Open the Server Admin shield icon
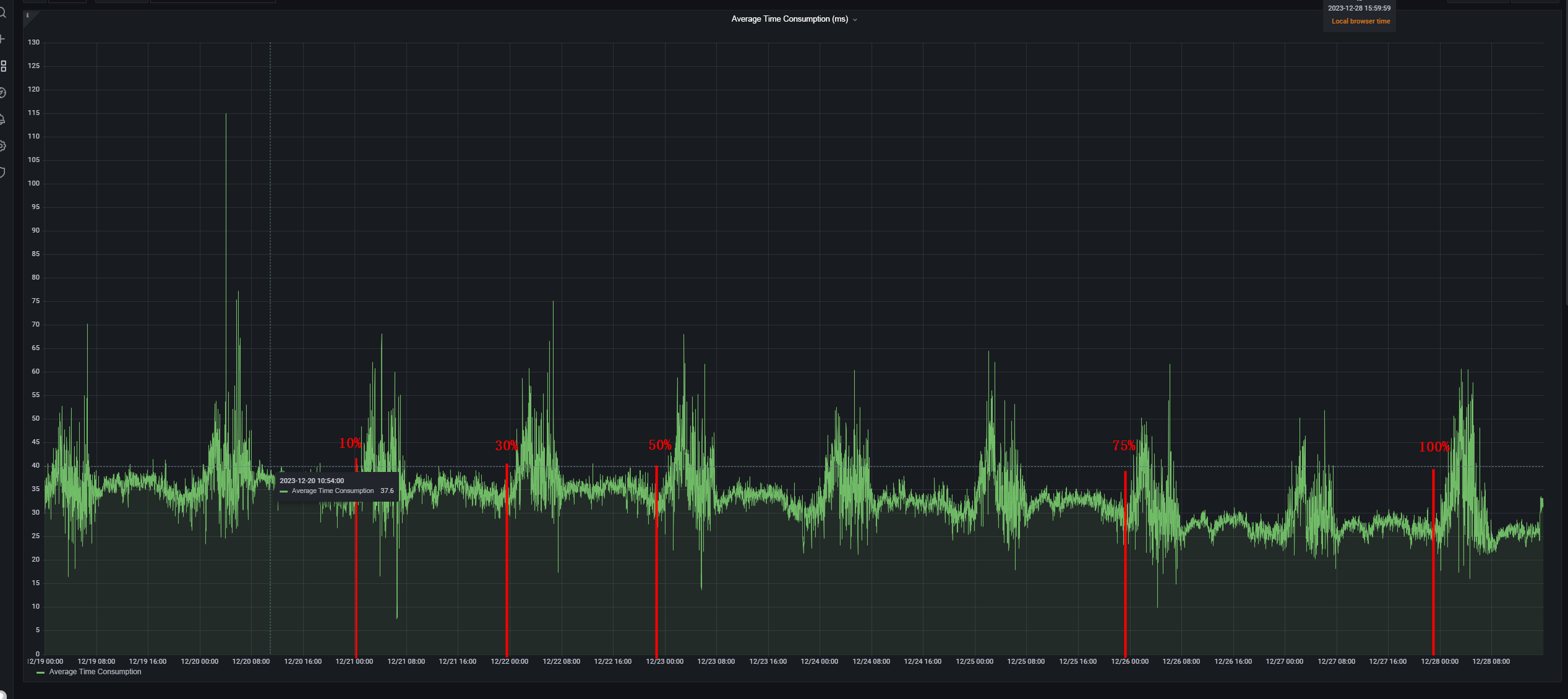 2,173
